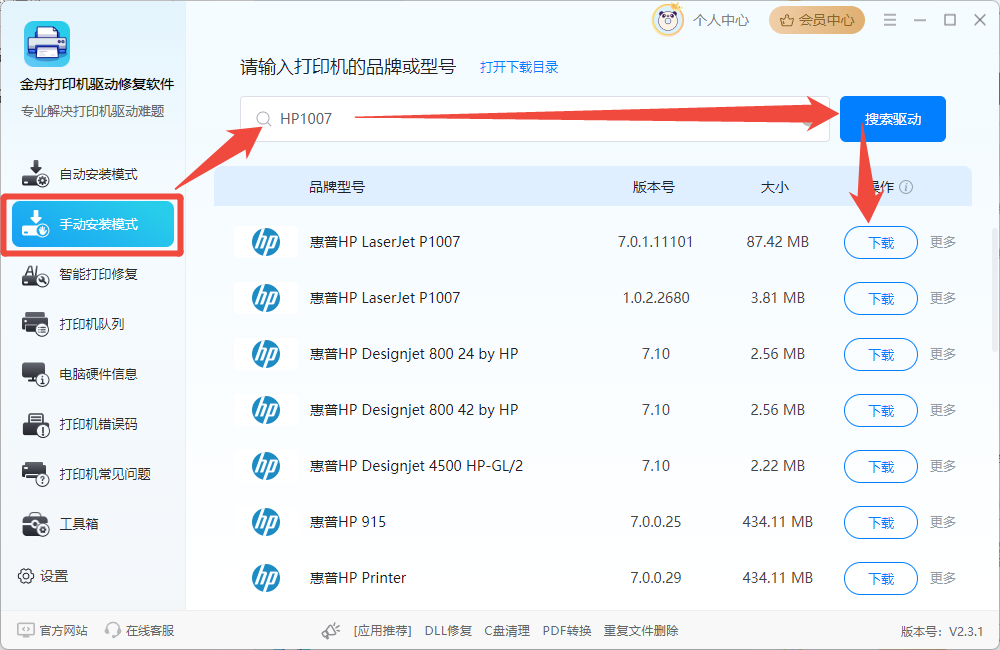Click the HP logo for Designjet 800 24
This screenshot has height=650, width=1000.
[x=266, y=354]
